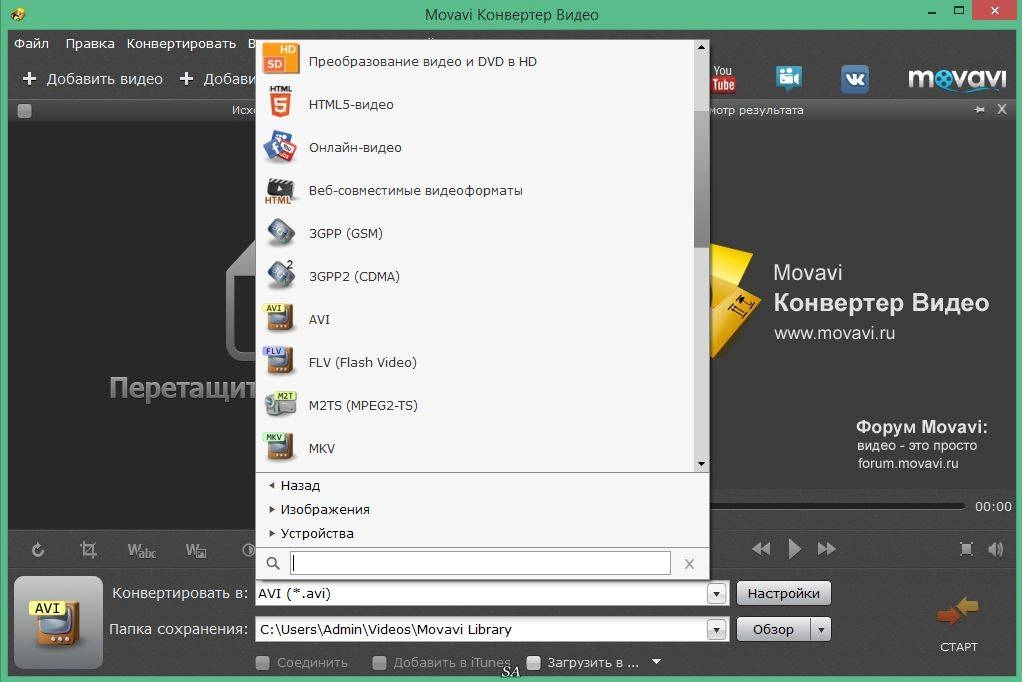Choose the AVI TV icon in list
This screenshot has height=682, width=1022.
point(279,318)
